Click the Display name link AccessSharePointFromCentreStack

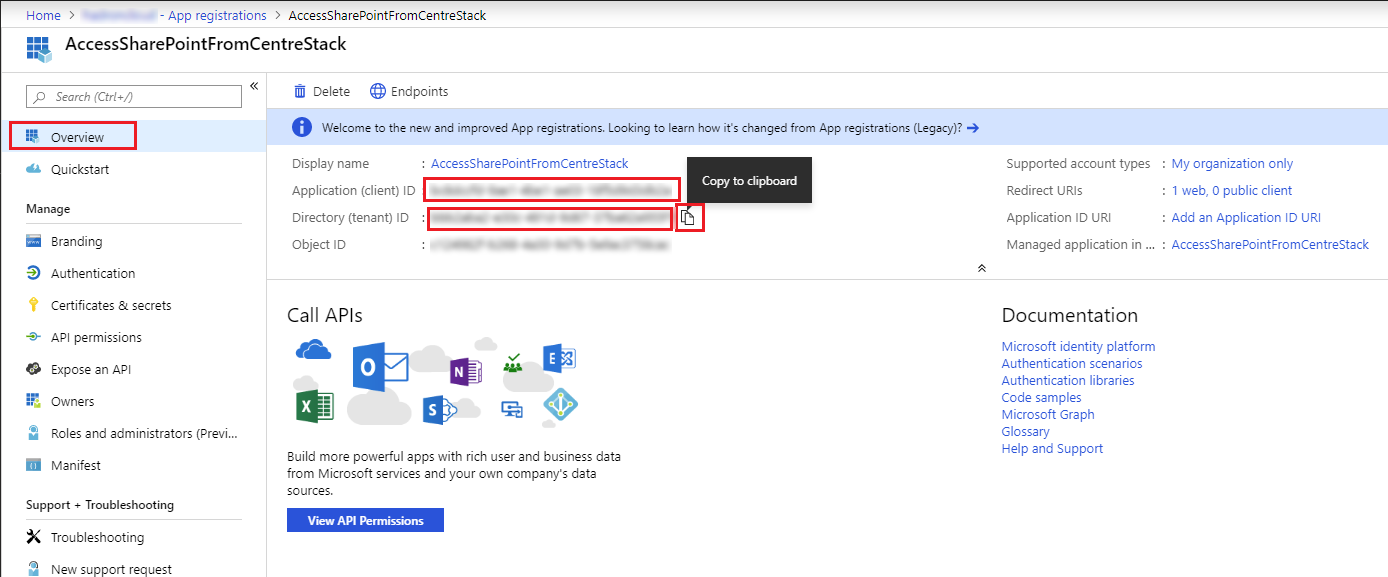(530, 163)
